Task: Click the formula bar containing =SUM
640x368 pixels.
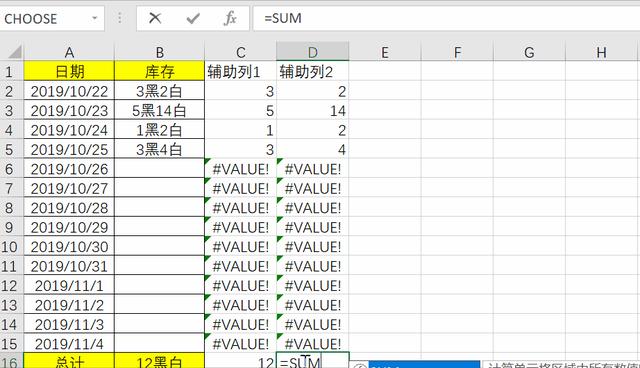Action: [x=447, y=18]
